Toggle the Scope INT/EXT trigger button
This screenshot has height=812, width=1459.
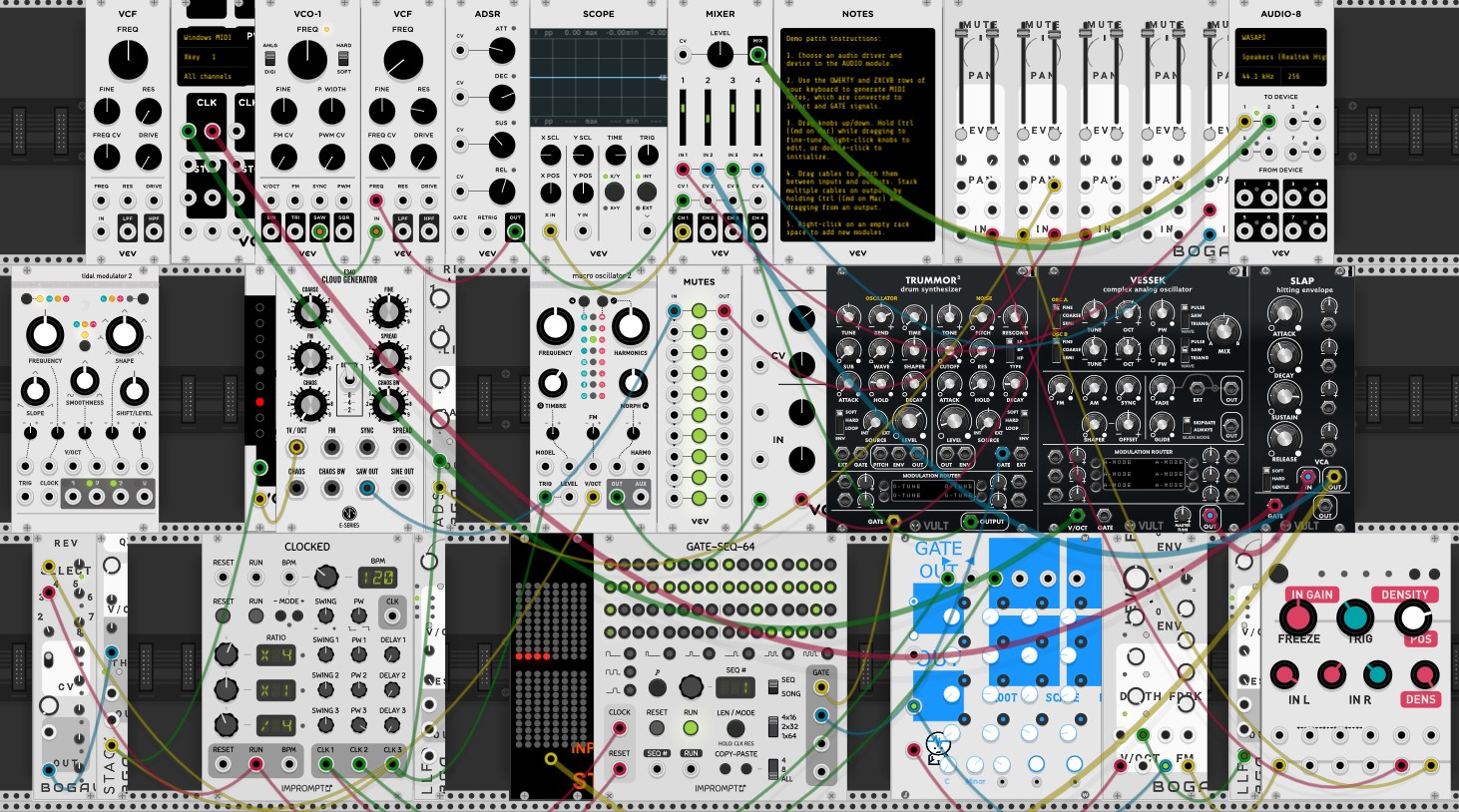647,192
